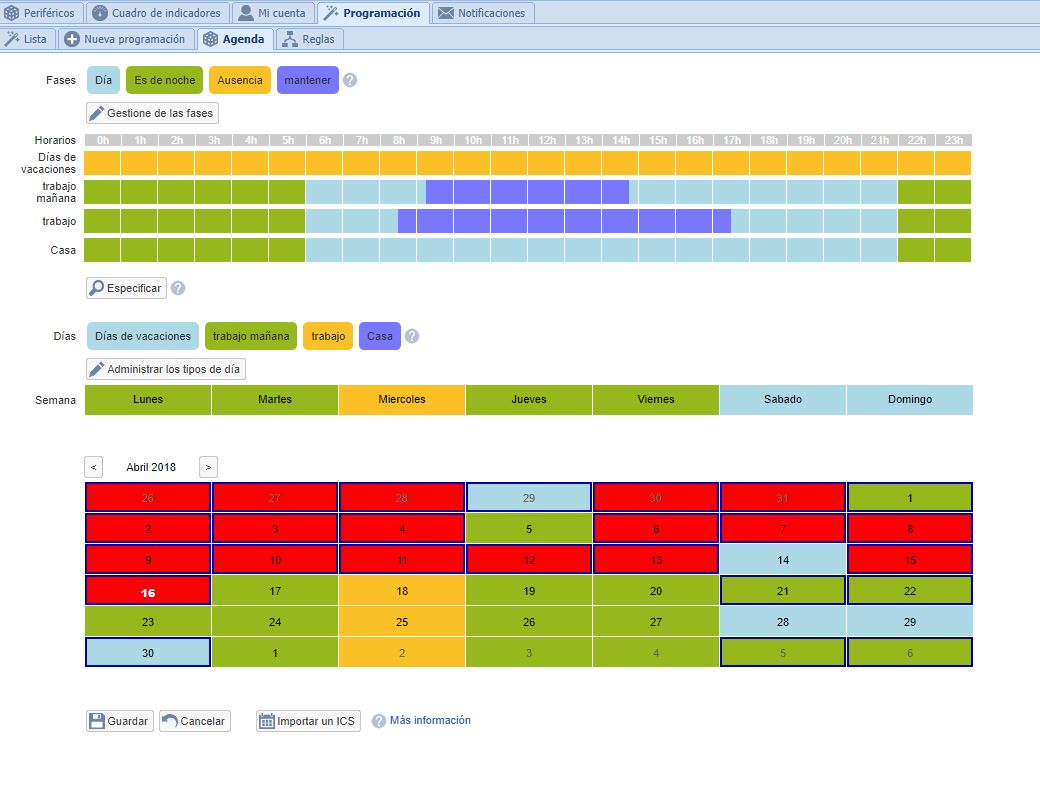The width and height of the screenshot is (1040, 798).
Task: Select the Programación tab
Action: pyautogui.click(x=373, y=13)
